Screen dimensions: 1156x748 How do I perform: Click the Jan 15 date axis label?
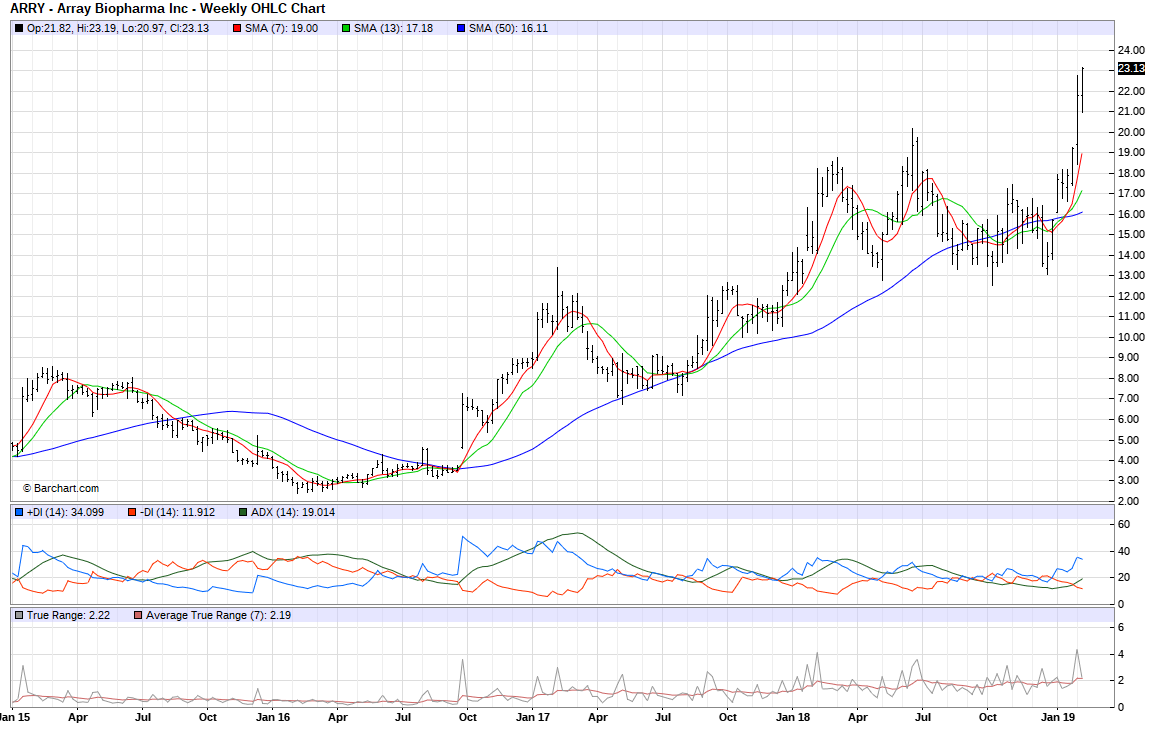(15, 717)
